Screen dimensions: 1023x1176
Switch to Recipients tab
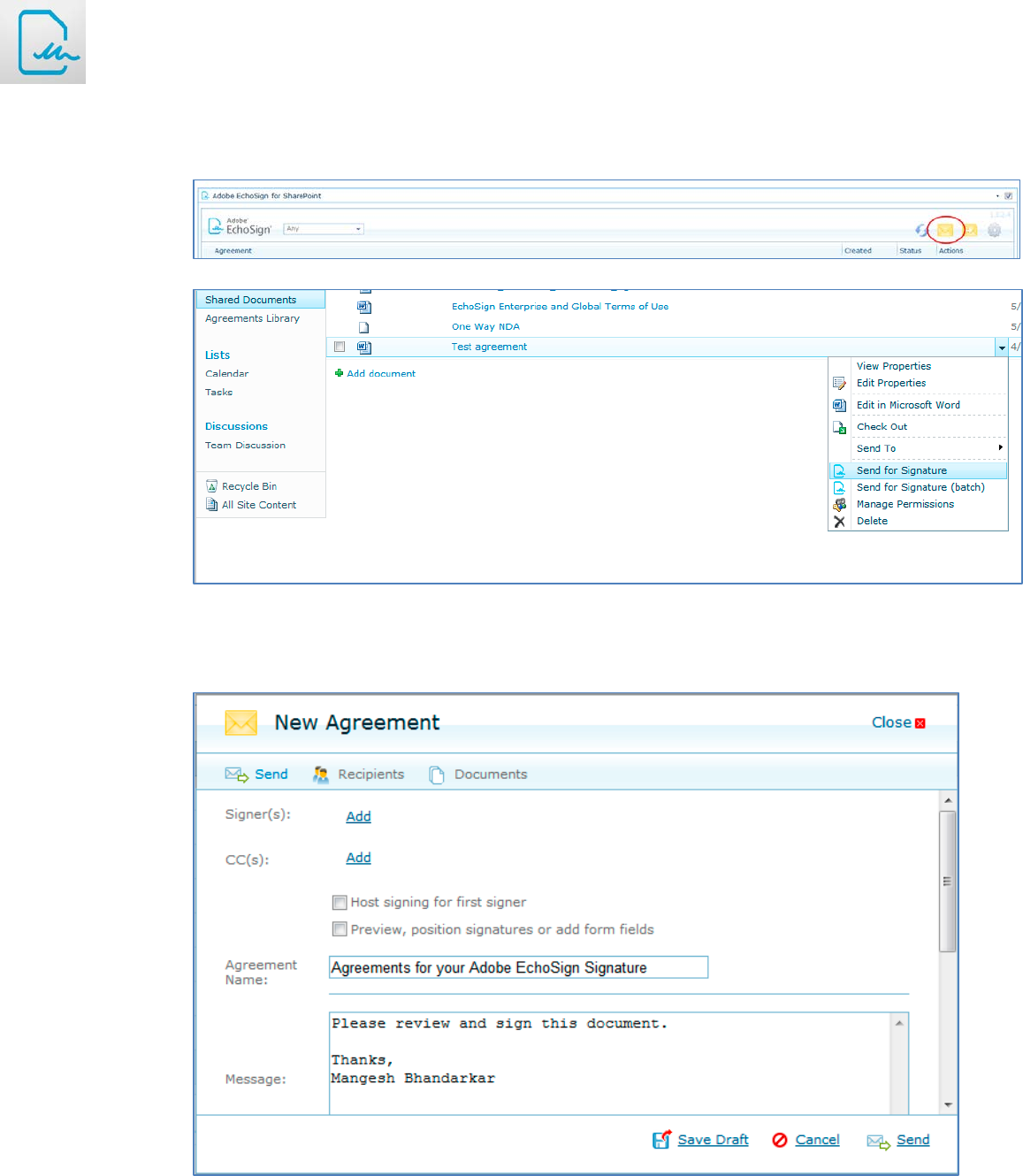point(358,775)
